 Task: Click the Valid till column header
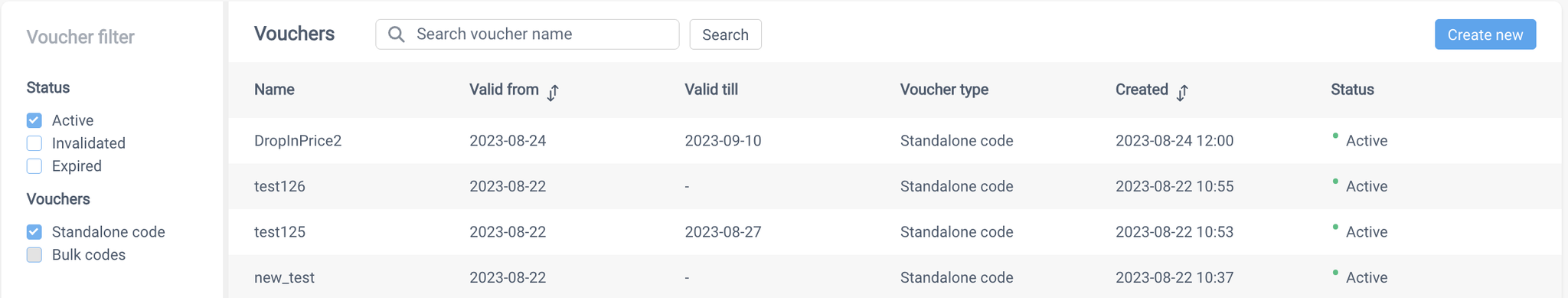711,90
